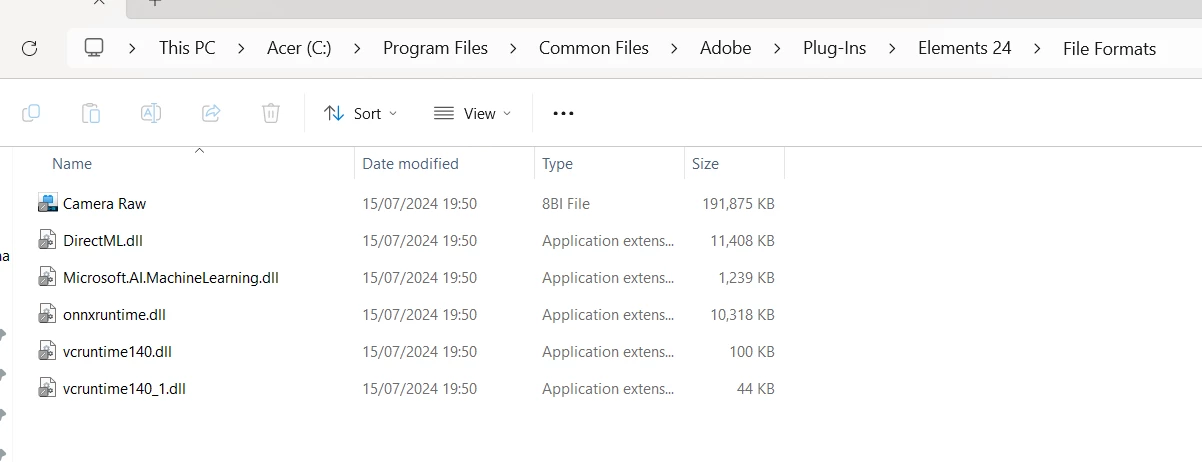Screen dimensions: 1202x462
Task: Navigate to Plug-Ins breadcrumb
Action: pos(834,48)
